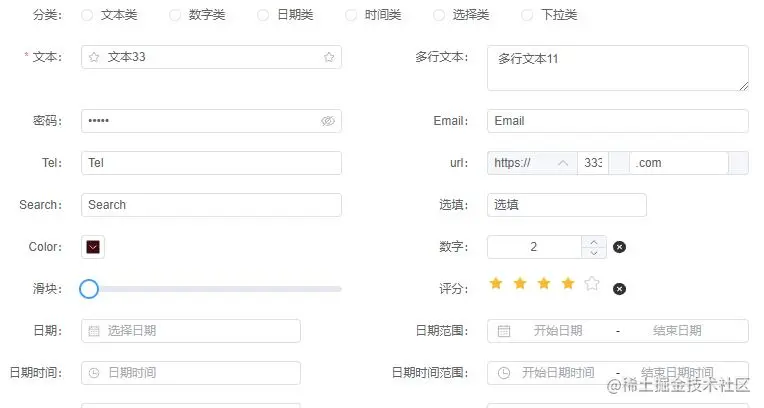Set 评分 rating to five stars
This screenshot has height=408, width=764.
point(592,283)
